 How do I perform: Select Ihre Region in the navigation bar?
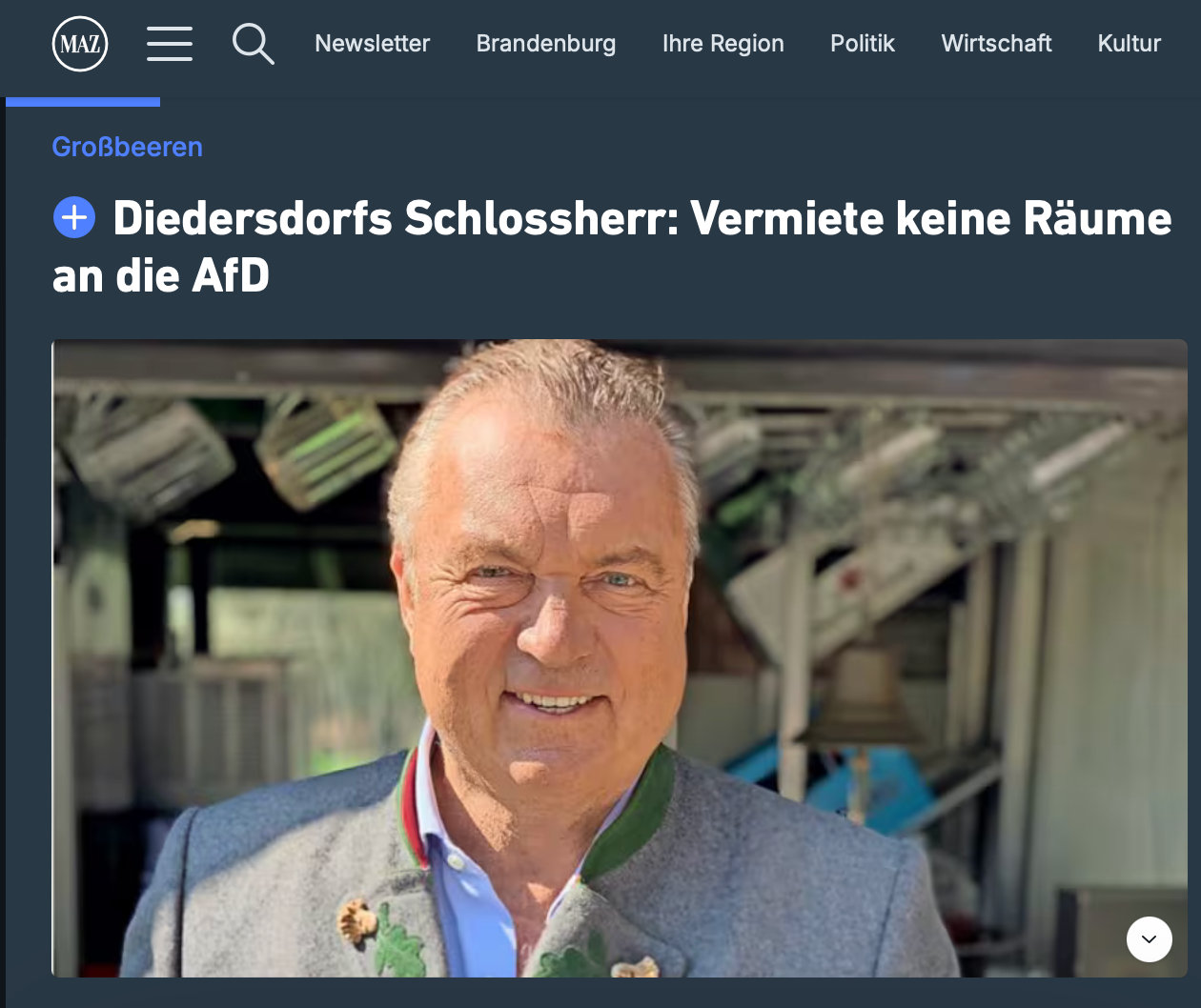(723, 44)
